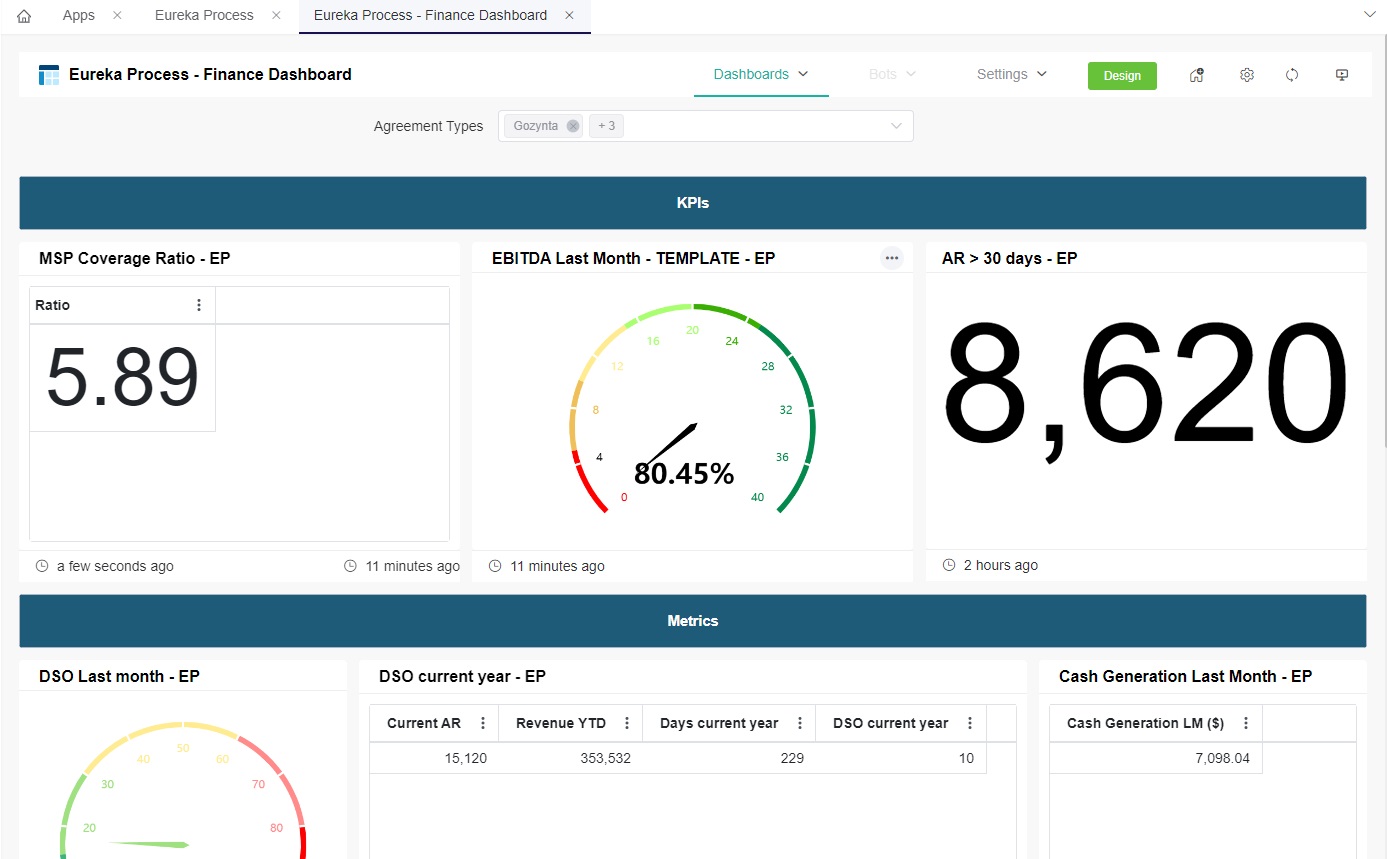The height and width of the screenshot is (859, 1387).
Task: Click the add-to-home house icon
Action: (x=1196, y=75)
